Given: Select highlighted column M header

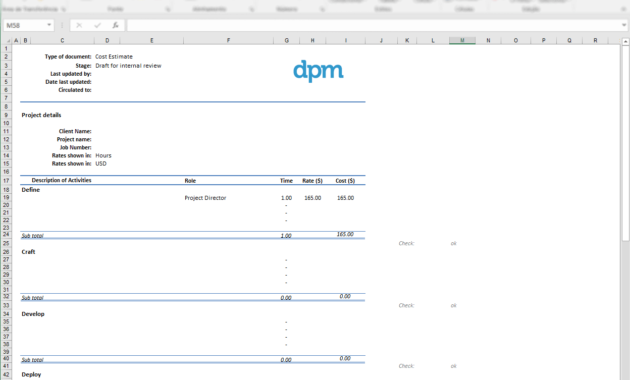Looking at the screenshot, I should click(462, 41).
